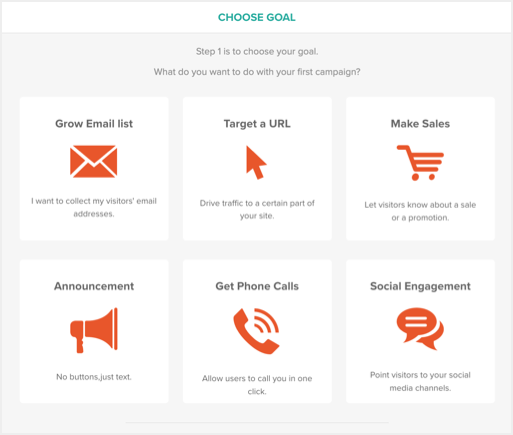Click the ringing phone icon

click(256, 331)
